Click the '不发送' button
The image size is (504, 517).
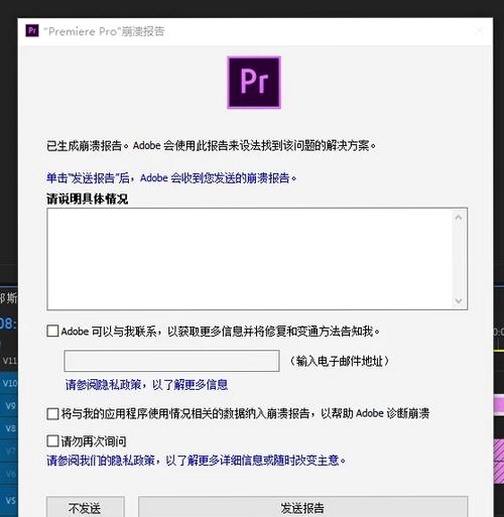pos(85,507)
